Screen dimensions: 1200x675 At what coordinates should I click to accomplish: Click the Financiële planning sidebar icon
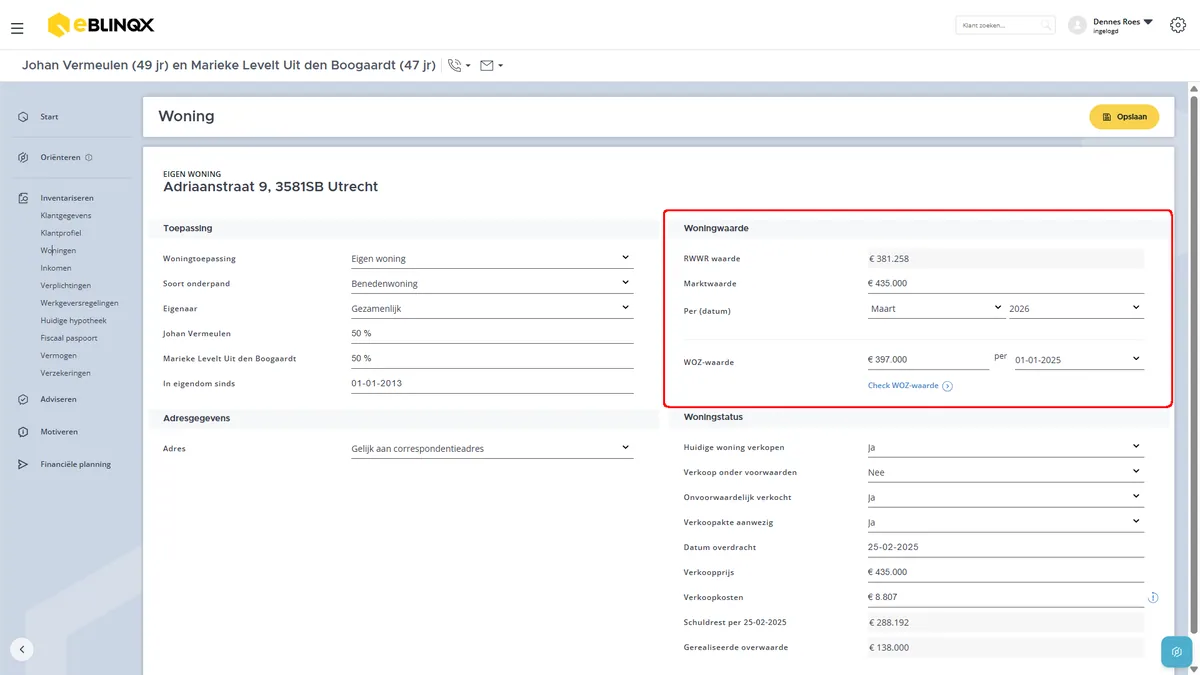coord(23,464)
